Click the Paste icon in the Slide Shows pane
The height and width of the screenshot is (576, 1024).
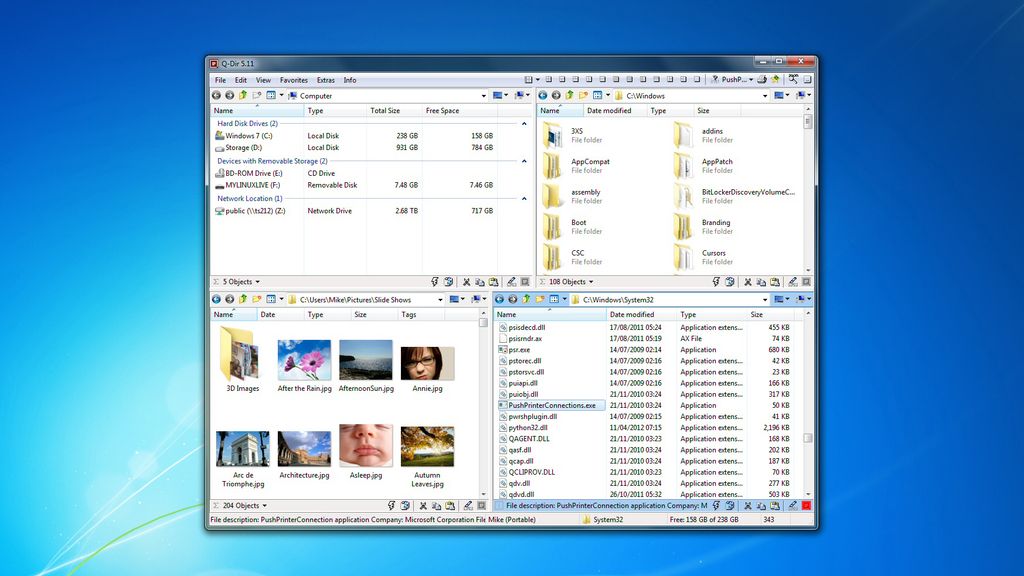[450, 506]
